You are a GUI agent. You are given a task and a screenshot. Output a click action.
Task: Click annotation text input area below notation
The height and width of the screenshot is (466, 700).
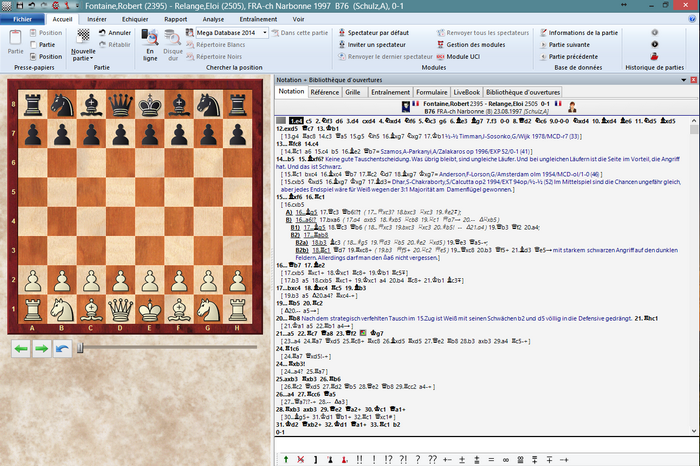tap(487, 444)
